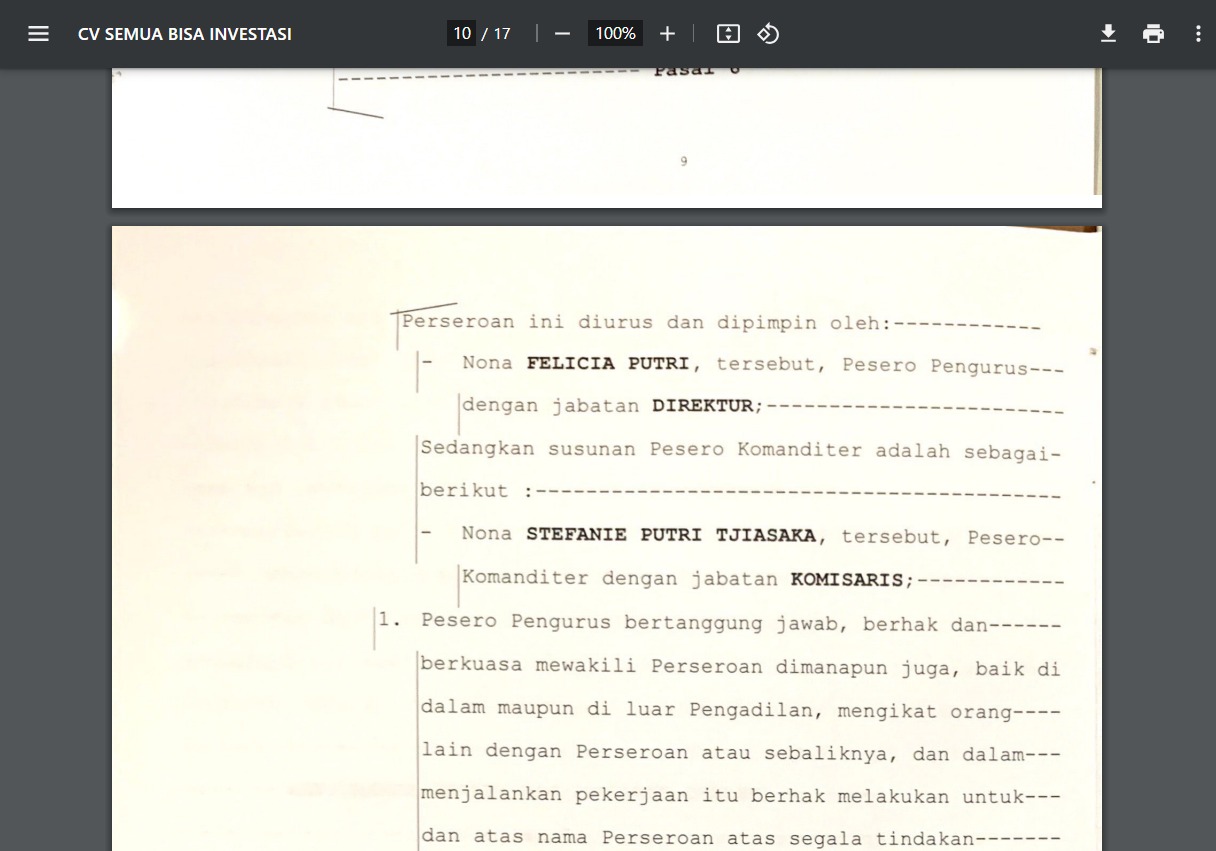1216x851 pixels.
Task: Click the 100% zoom level field
Action: coord(615,34)
